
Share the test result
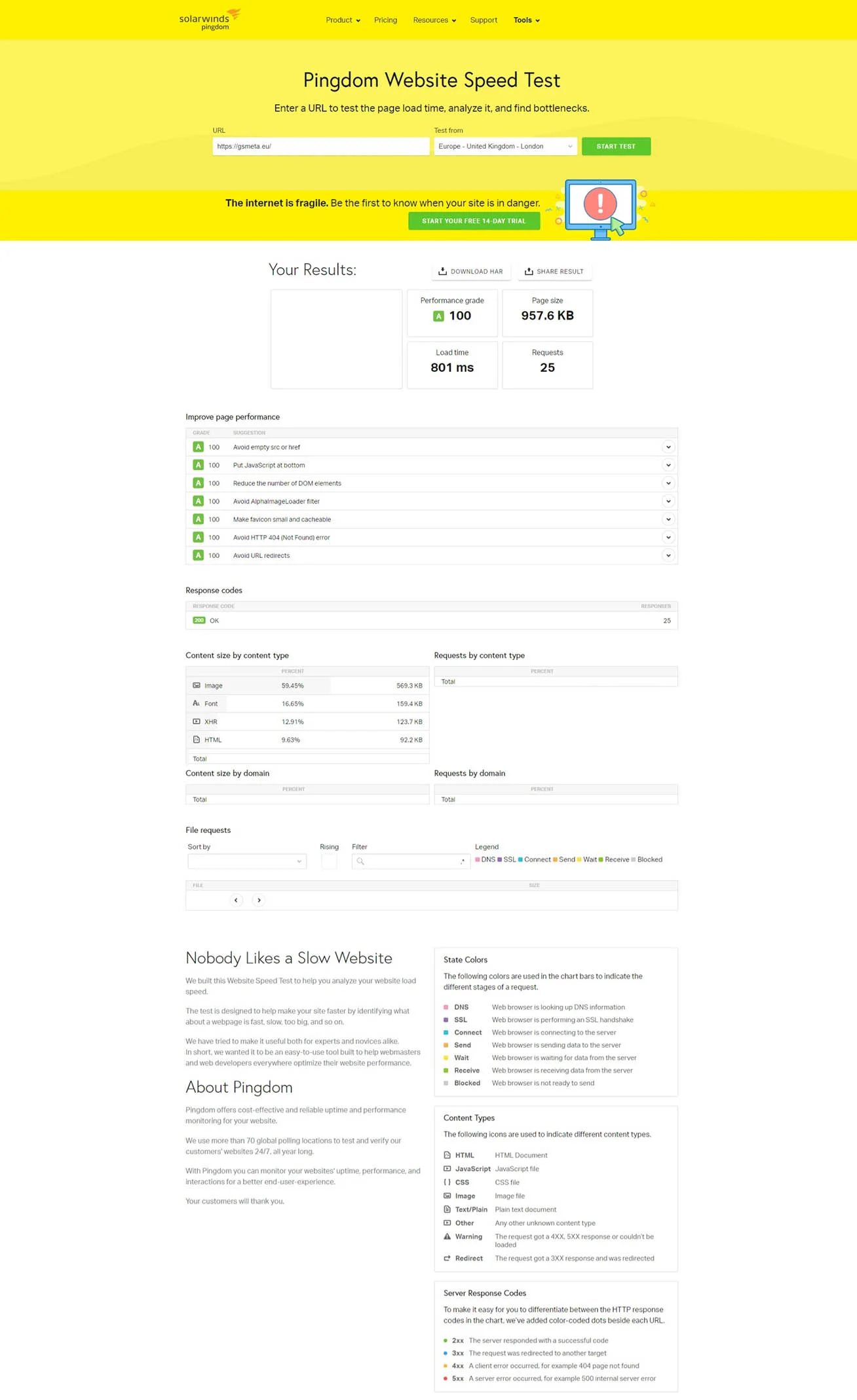tap(554, 271)
